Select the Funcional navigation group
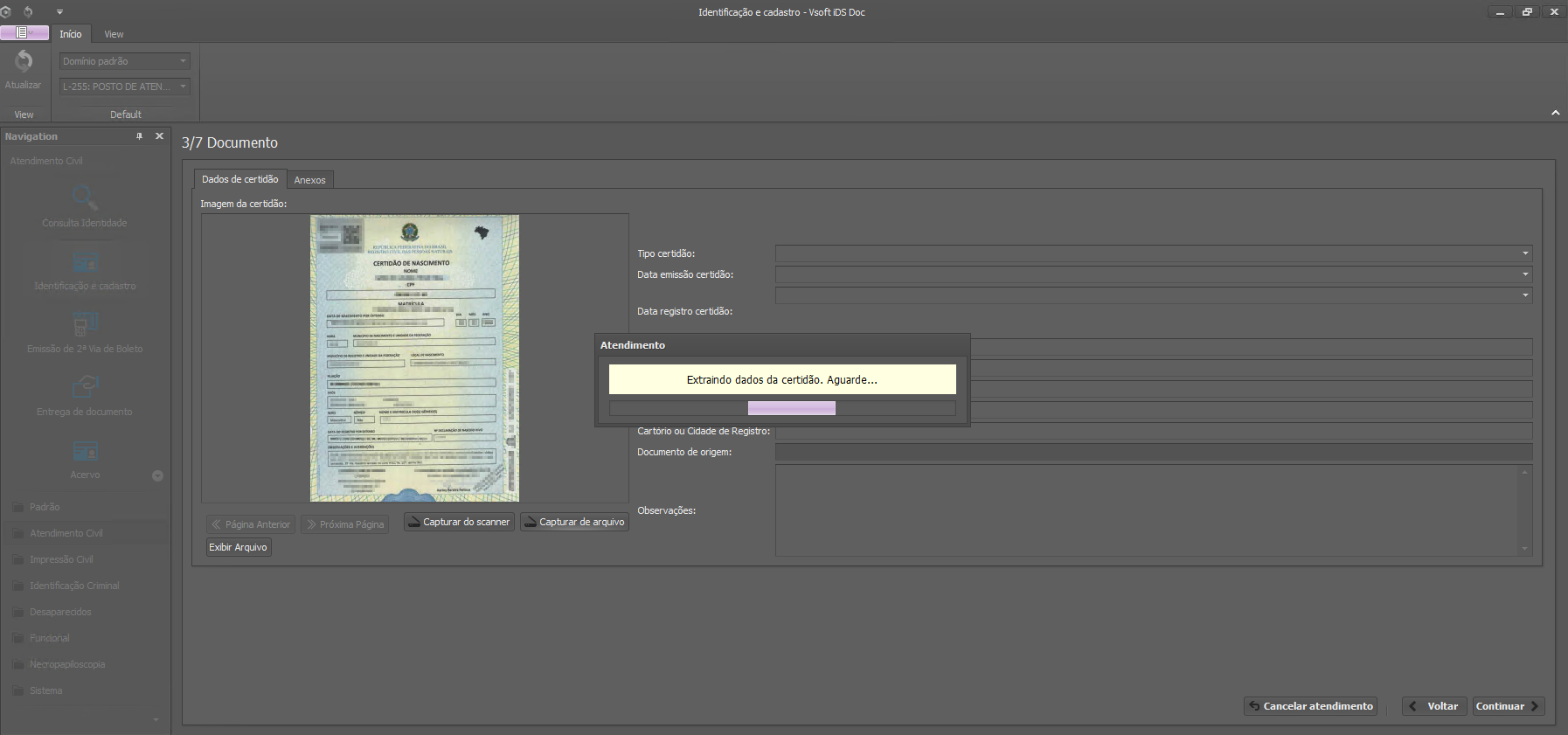 tap(85, 638)
